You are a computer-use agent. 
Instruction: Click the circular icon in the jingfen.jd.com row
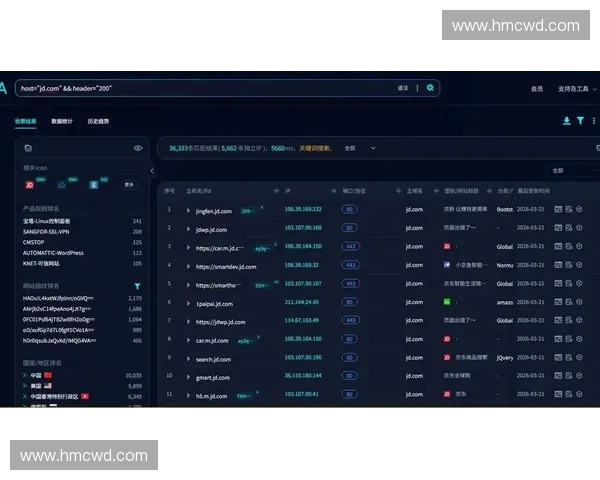tap(579, 209)
